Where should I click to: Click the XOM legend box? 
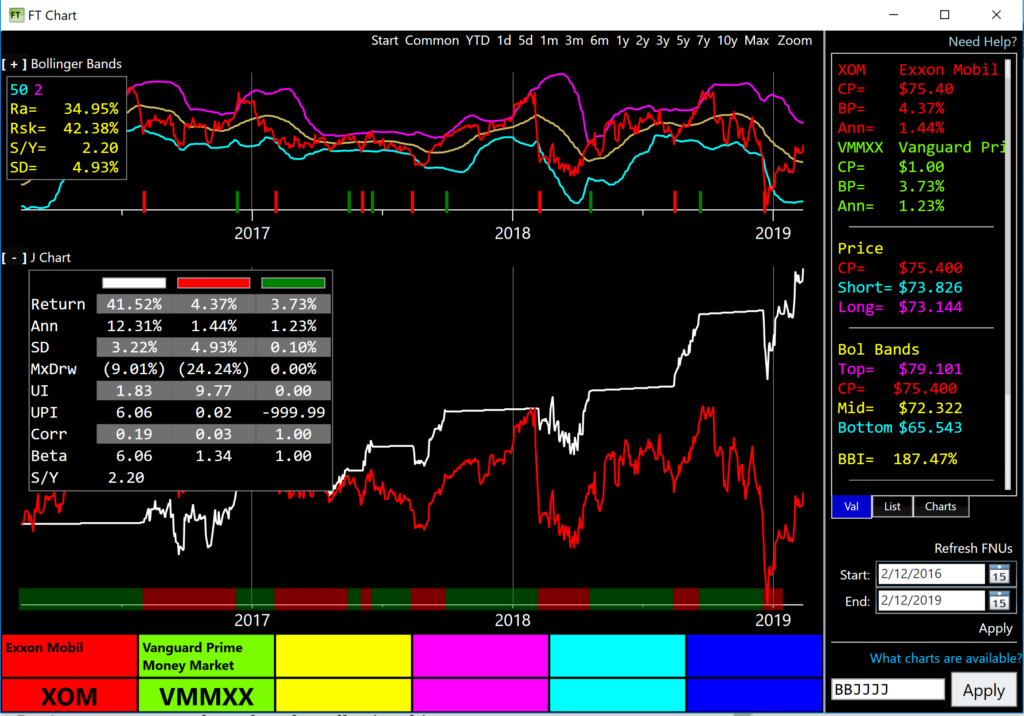[68, 696]
